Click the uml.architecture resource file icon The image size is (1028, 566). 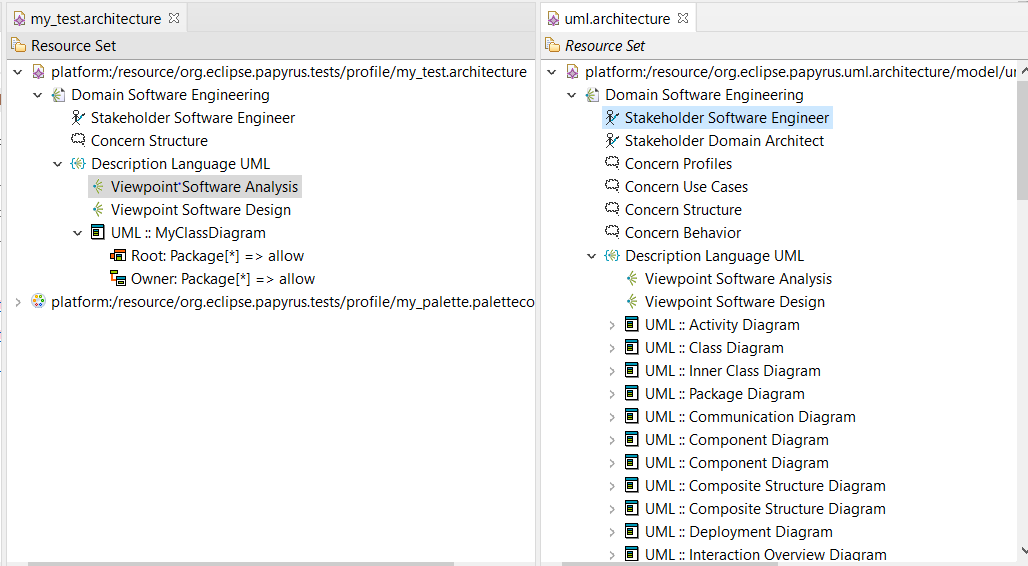572,71
